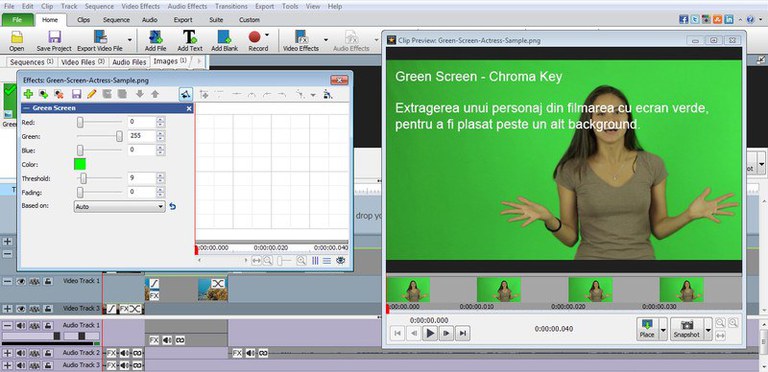Click the green Color swatch

coord(80,164)
